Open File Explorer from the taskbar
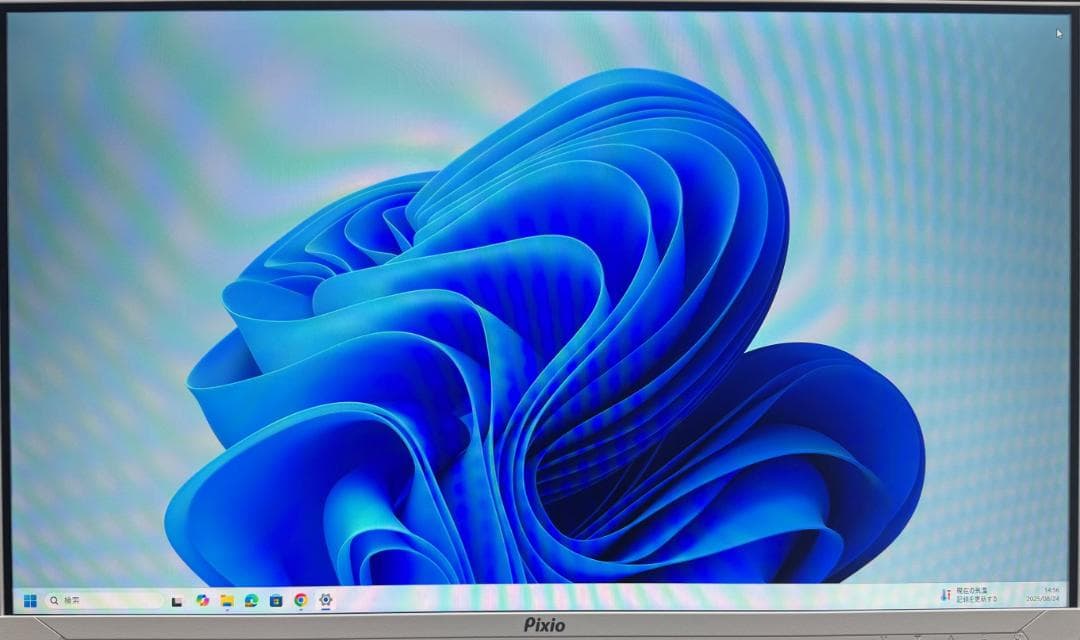Image resolution: width=1080 pixels, height=640 pixels. 227,600
